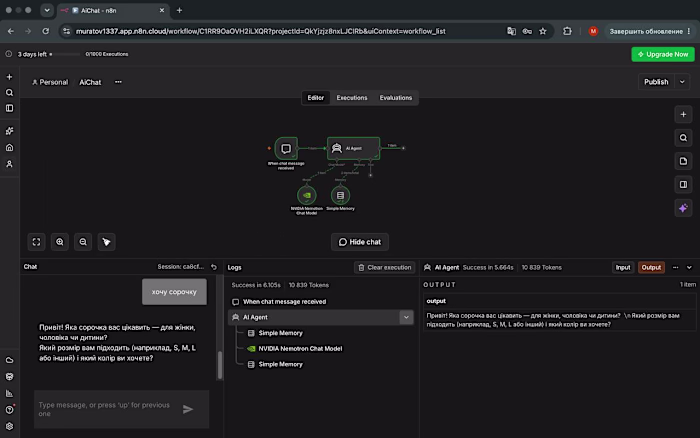Open settings gear at sidebar bottom

click(x=9, y=426)
